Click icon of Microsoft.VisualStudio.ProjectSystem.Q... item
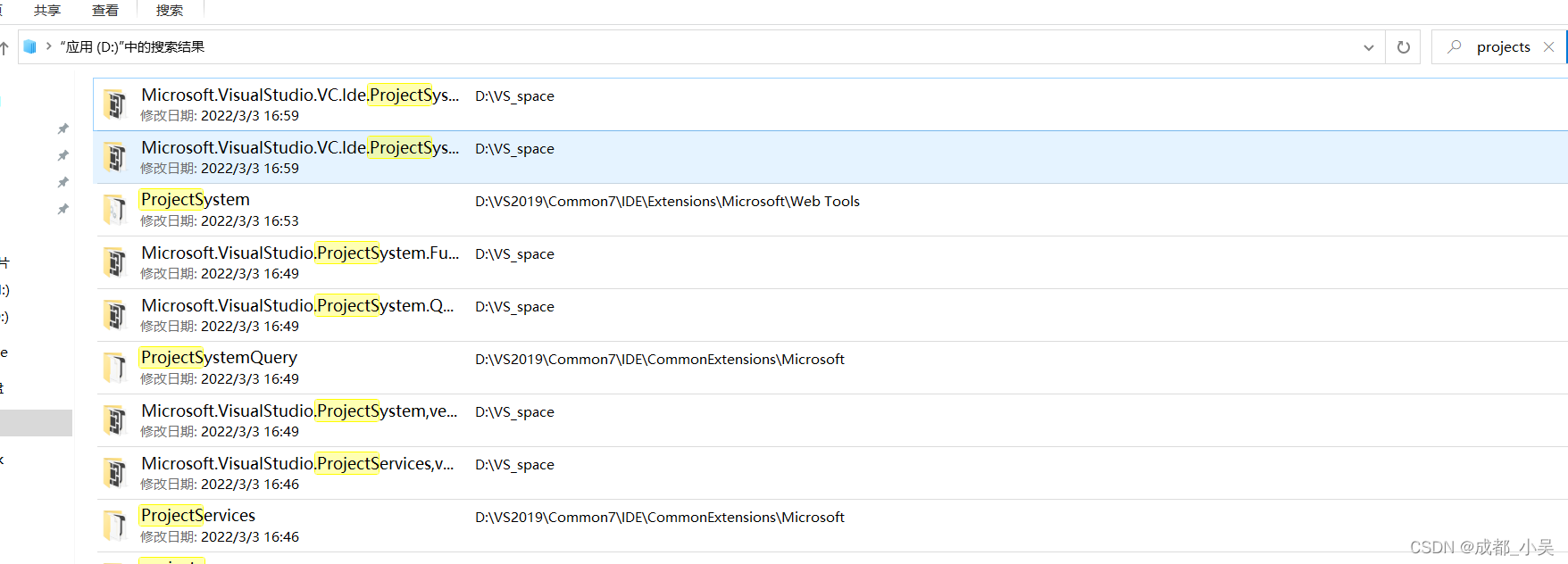 pos(114,315)
